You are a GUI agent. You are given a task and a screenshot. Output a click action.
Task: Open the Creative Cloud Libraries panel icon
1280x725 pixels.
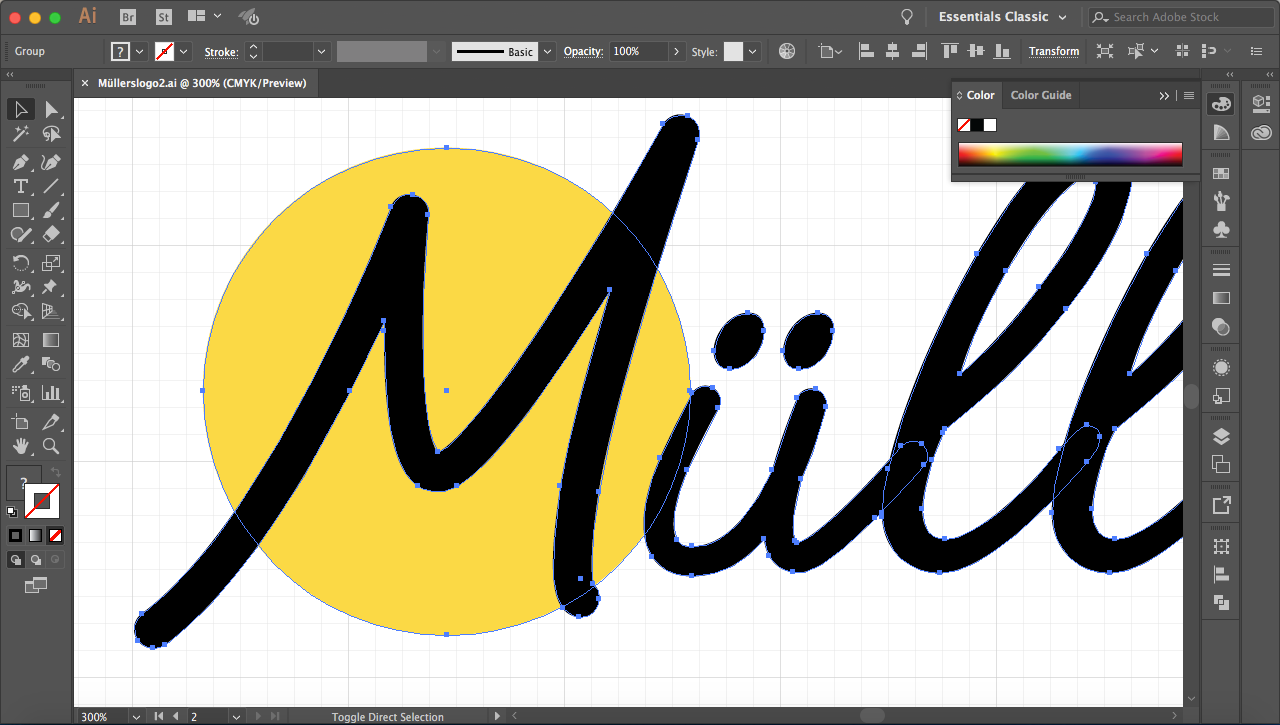[1260, 132]
